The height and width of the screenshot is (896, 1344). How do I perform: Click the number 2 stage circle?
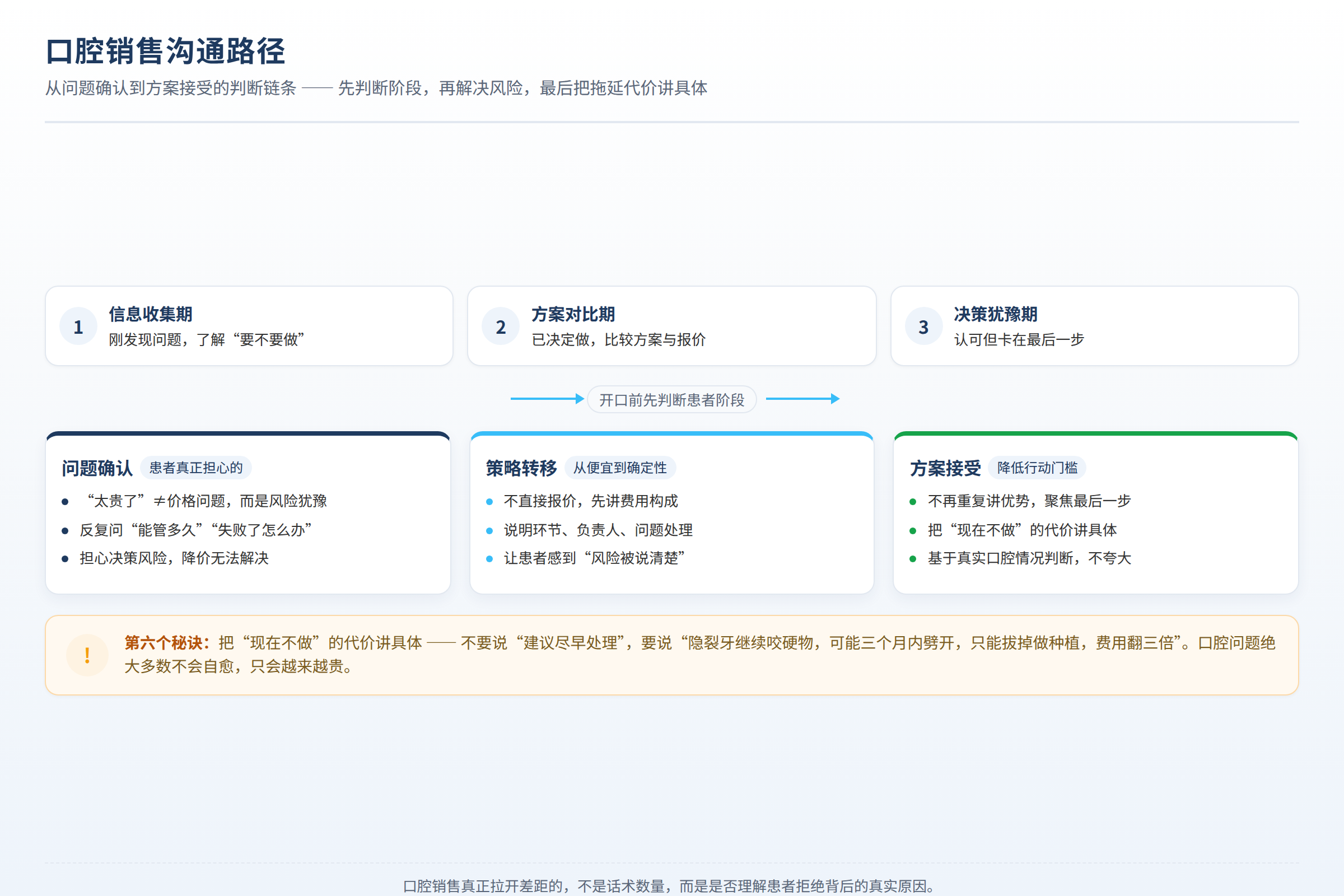click(501, 326)
